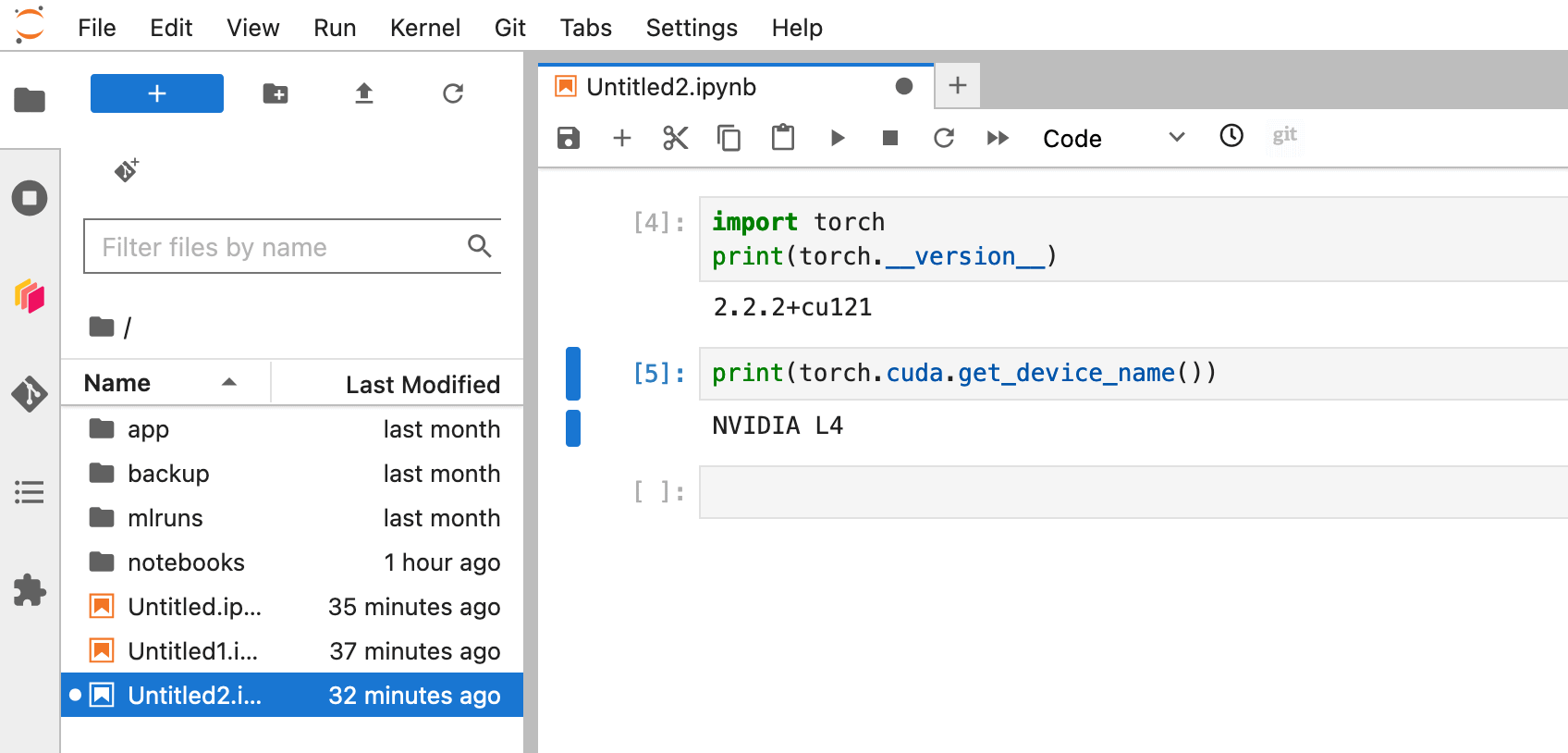Screen dimensions: 1568x753
Task: Upload files with the upload arrow icon
Action: (x=364, y=93)
